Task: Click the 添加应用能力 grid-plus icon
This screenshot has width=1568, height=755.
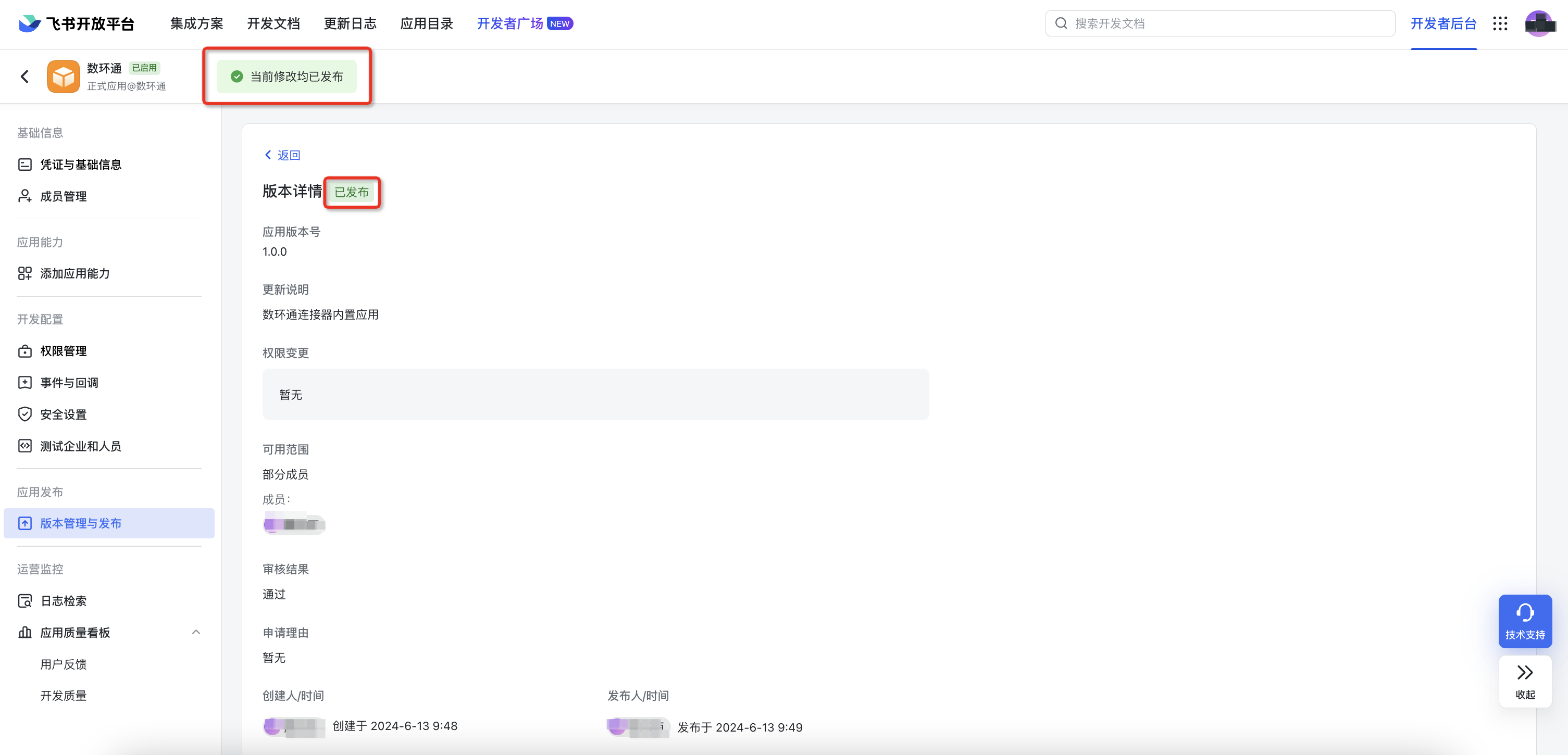Action: (x=25, y=273)
